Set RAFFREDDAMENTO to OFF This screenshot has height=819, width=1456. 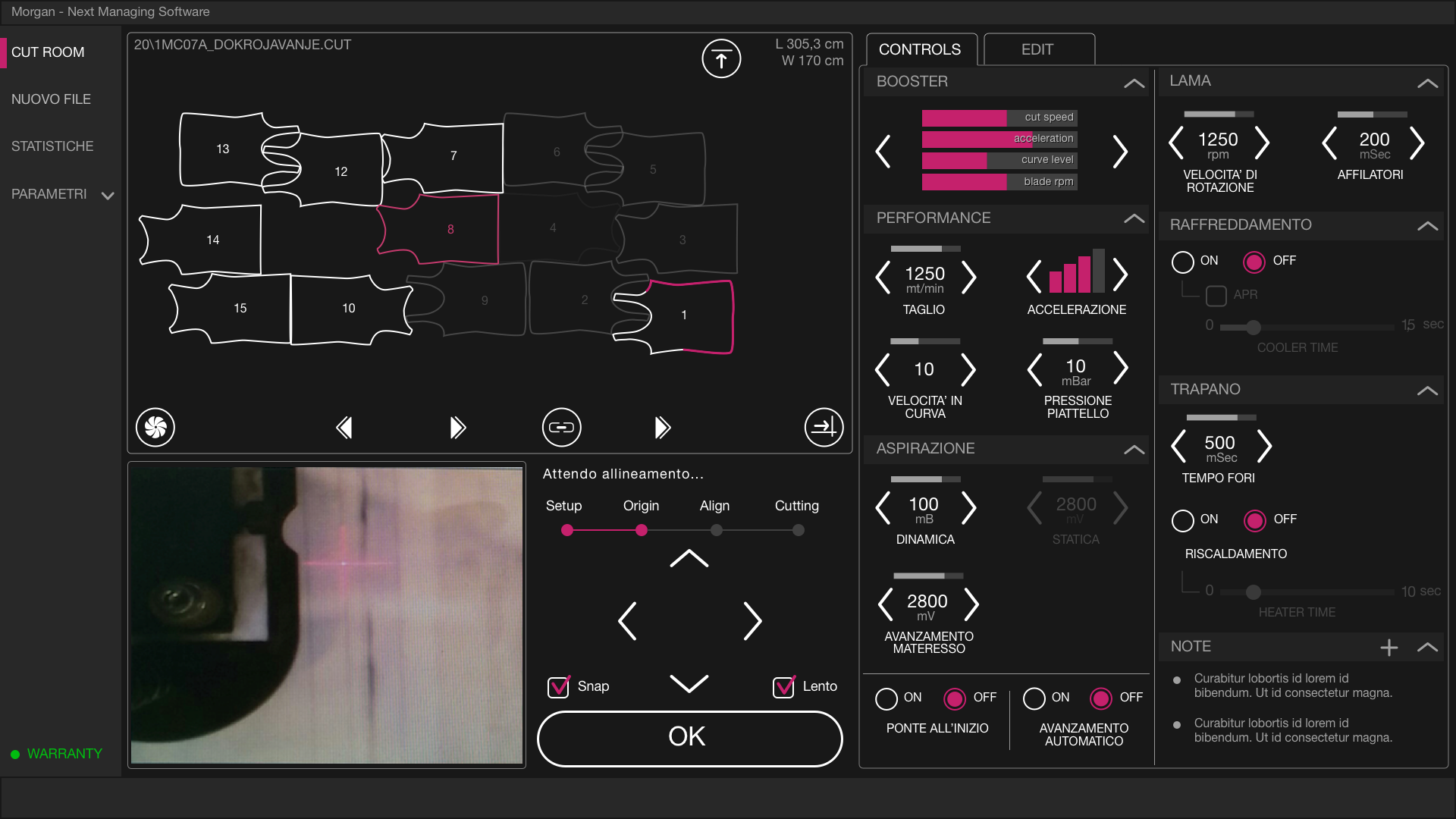tap(1254, 262)
